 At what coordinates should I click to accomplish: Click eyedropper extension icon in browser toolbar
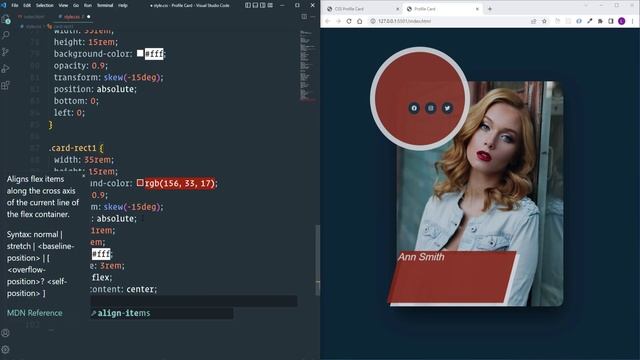589,21
